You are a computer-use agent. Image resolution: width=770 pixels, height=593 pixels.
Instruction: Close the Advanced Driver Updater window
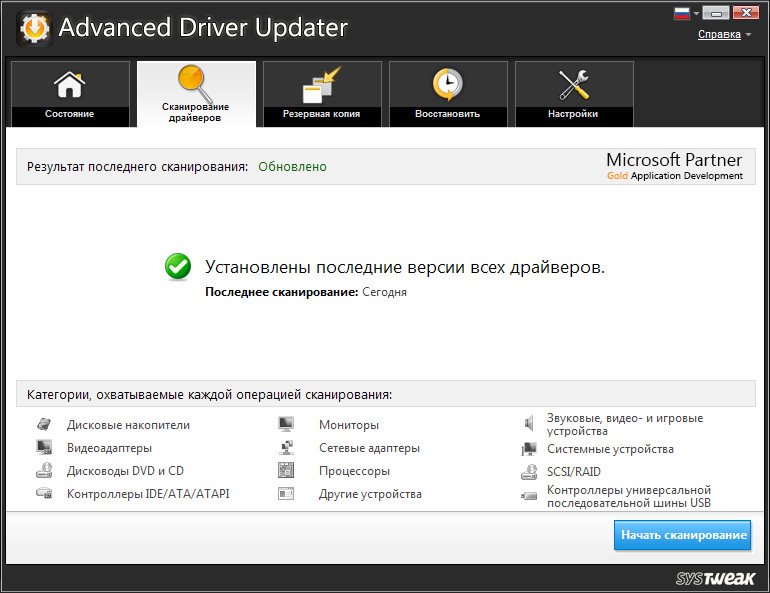pos(745,13)
